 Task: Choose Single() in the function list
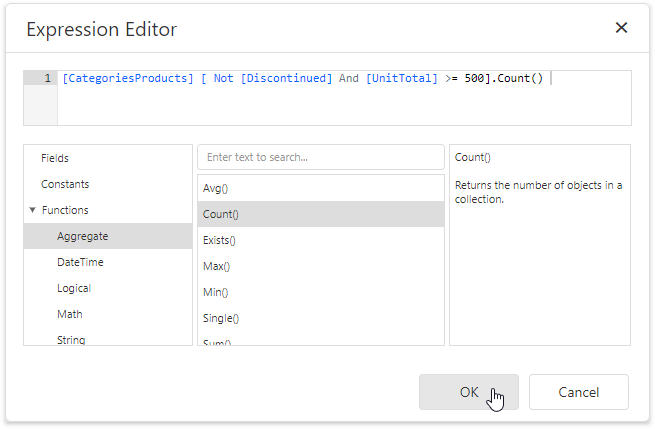(221, 318)
